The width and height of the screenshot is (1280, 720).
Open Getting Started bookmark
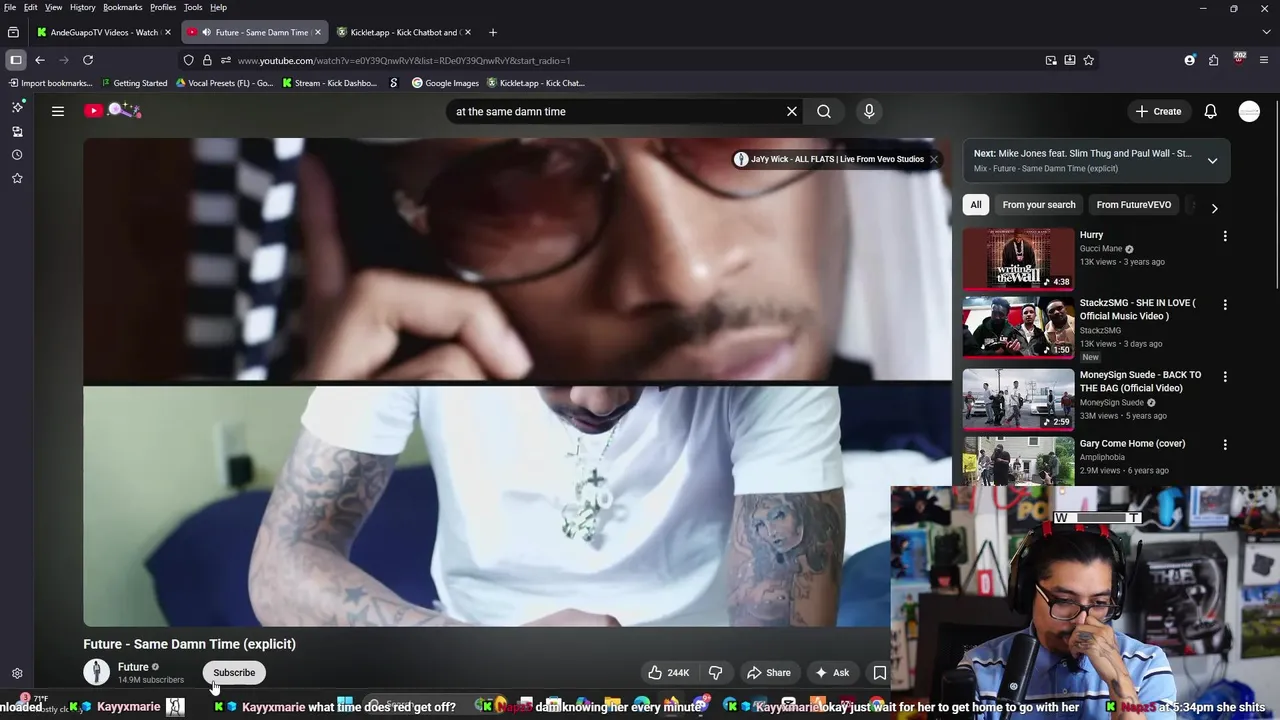135,83
